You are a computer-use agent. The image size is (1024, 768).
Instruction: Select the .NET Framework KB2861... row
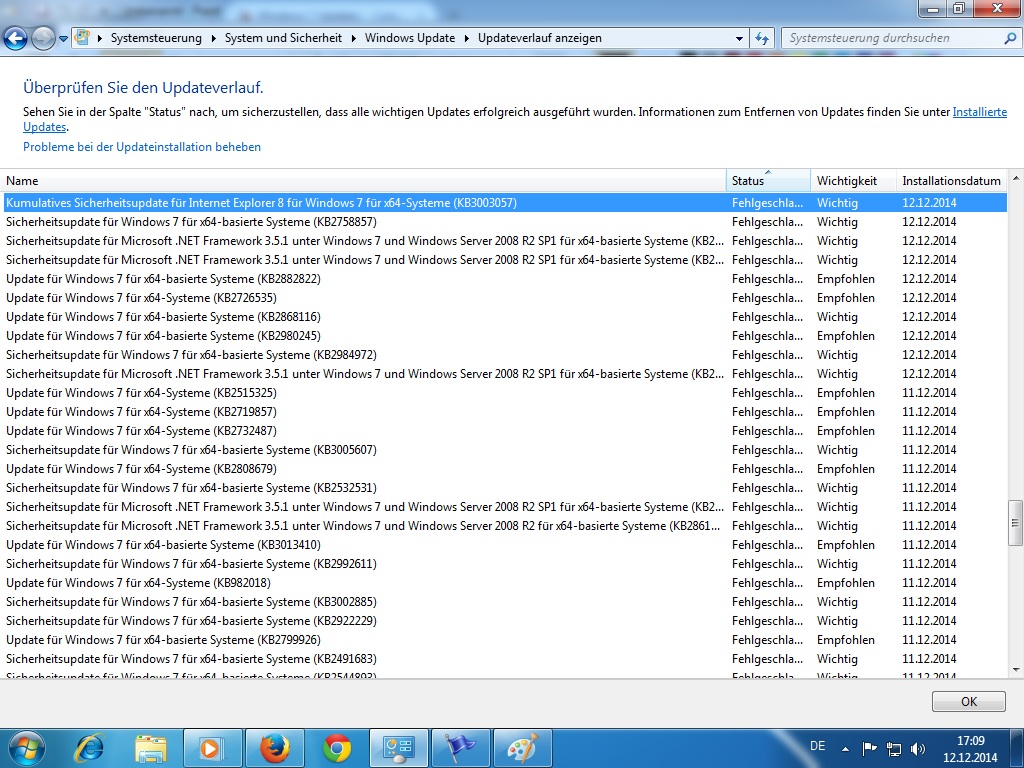[505, 526]
